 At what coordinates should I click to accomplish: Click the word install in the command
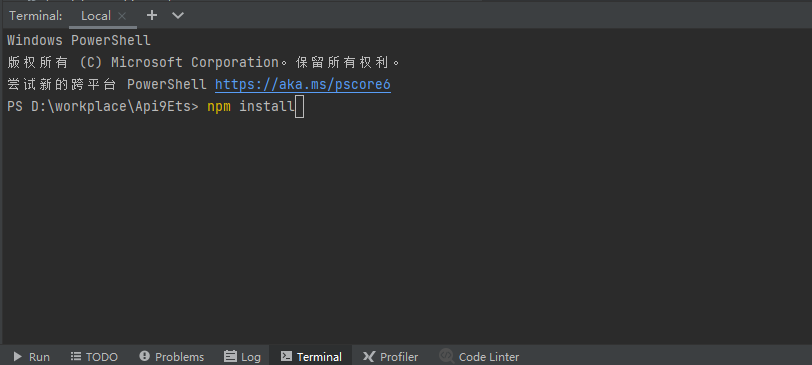coord(267,107)
